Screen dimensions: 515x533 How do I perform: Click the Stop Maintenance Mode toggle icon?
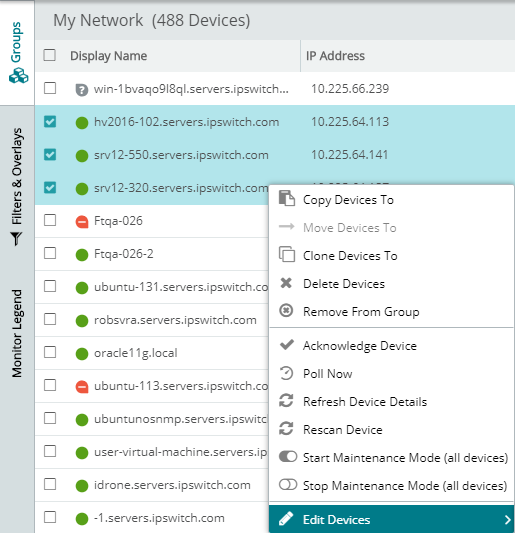pyautogui.click(x=288, y=484)
